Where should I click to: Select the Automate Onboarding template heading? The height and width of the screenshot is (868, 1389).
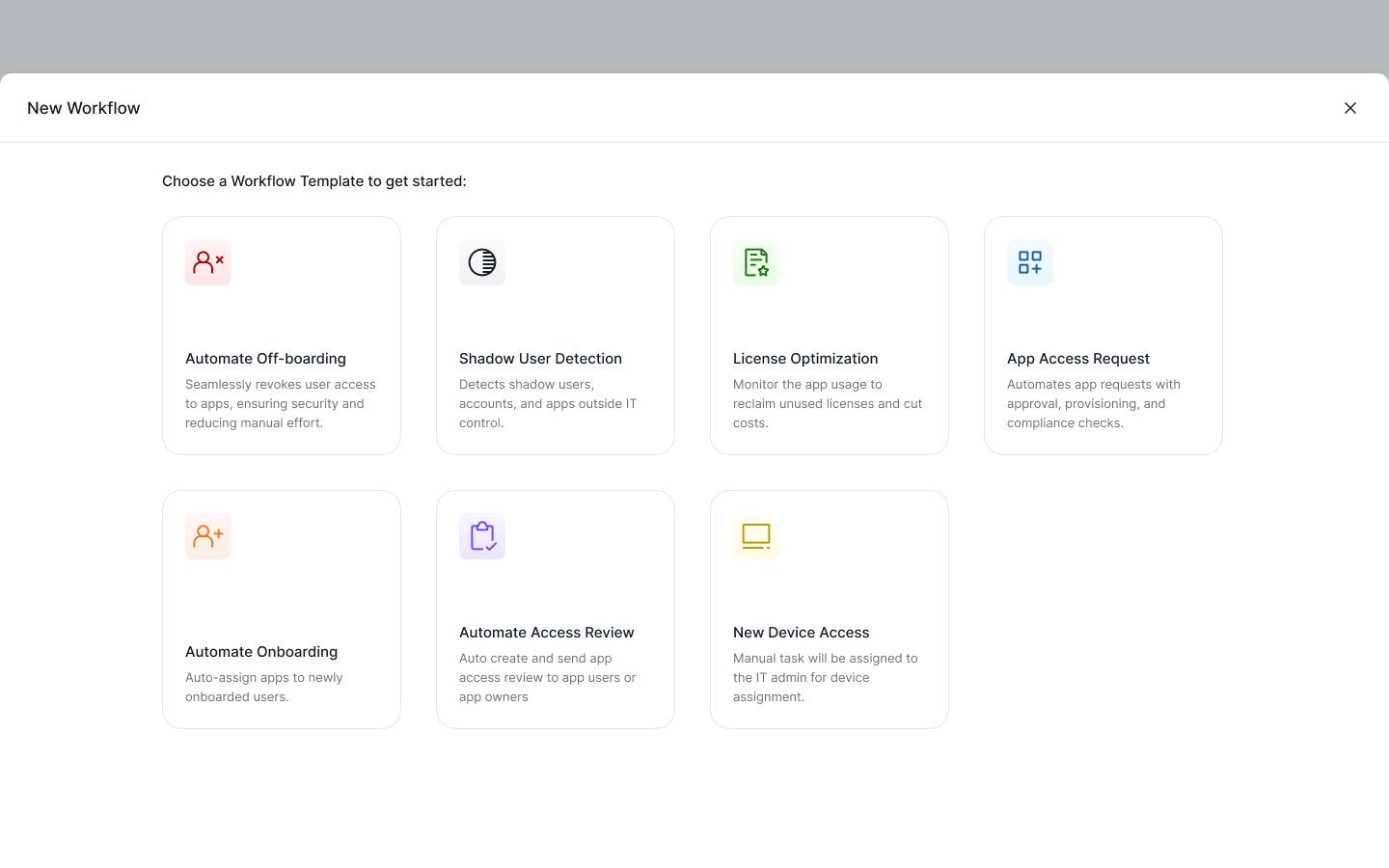[261, 652]
